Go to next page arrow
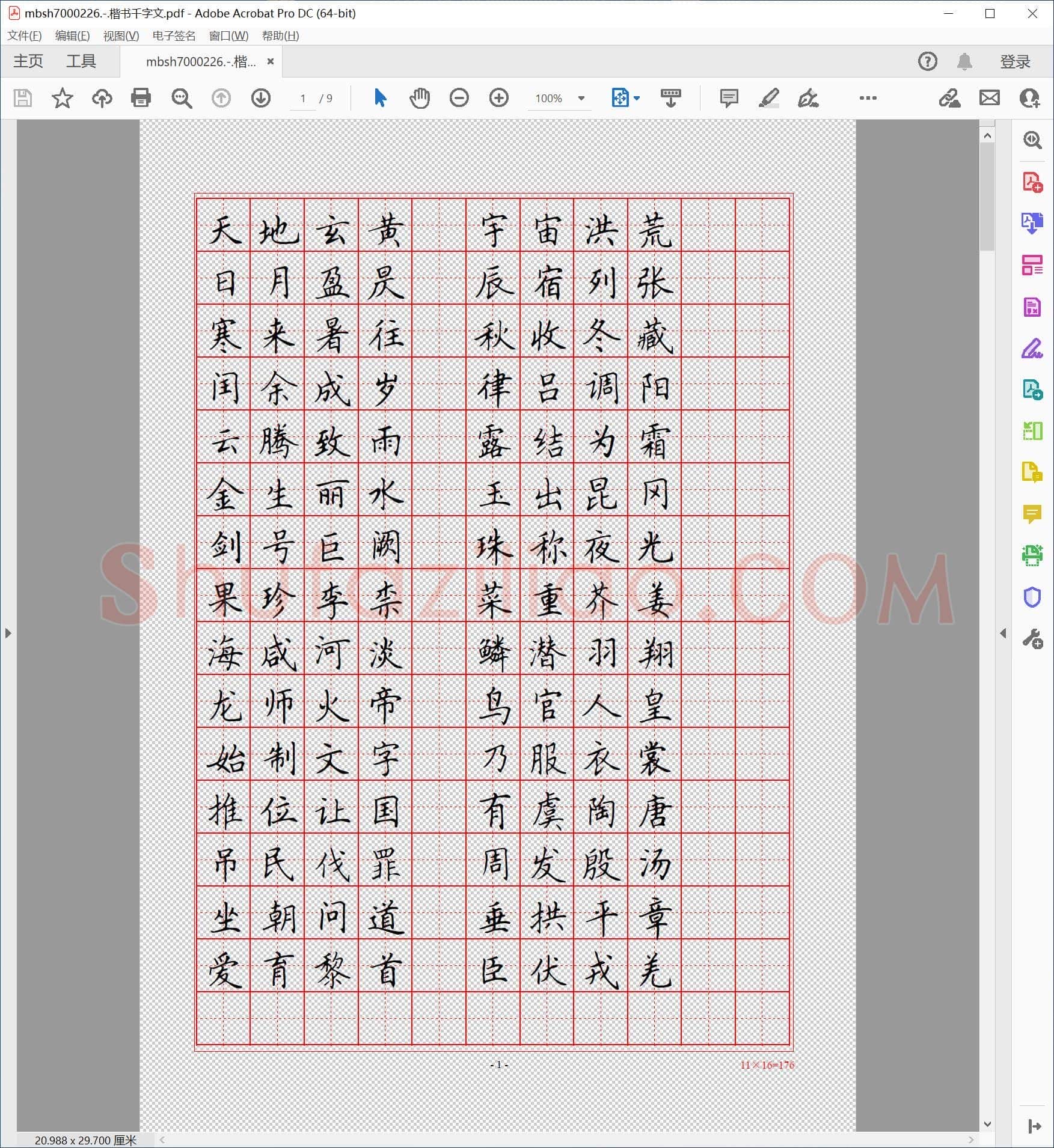 point(260,98)
